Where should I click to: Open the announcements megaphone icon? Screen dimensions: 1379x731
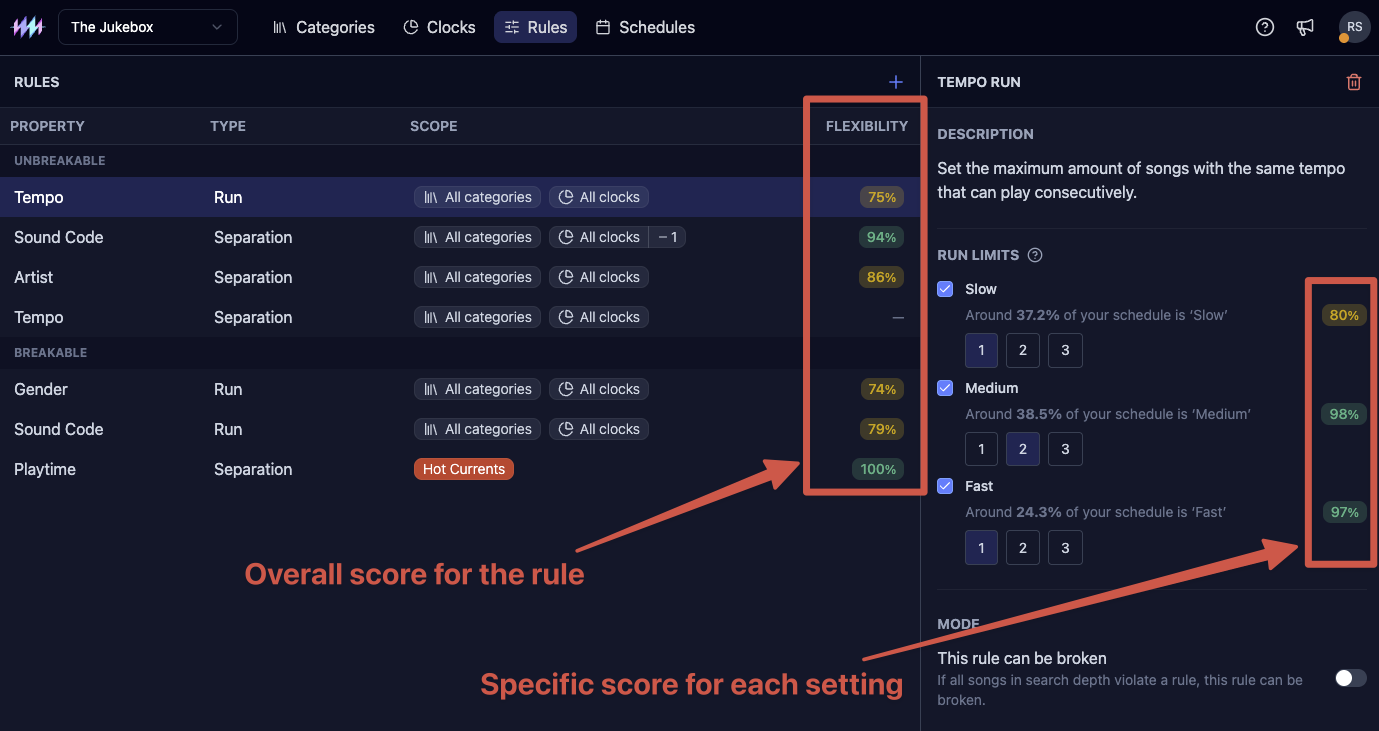click(x=1305, y=27)
